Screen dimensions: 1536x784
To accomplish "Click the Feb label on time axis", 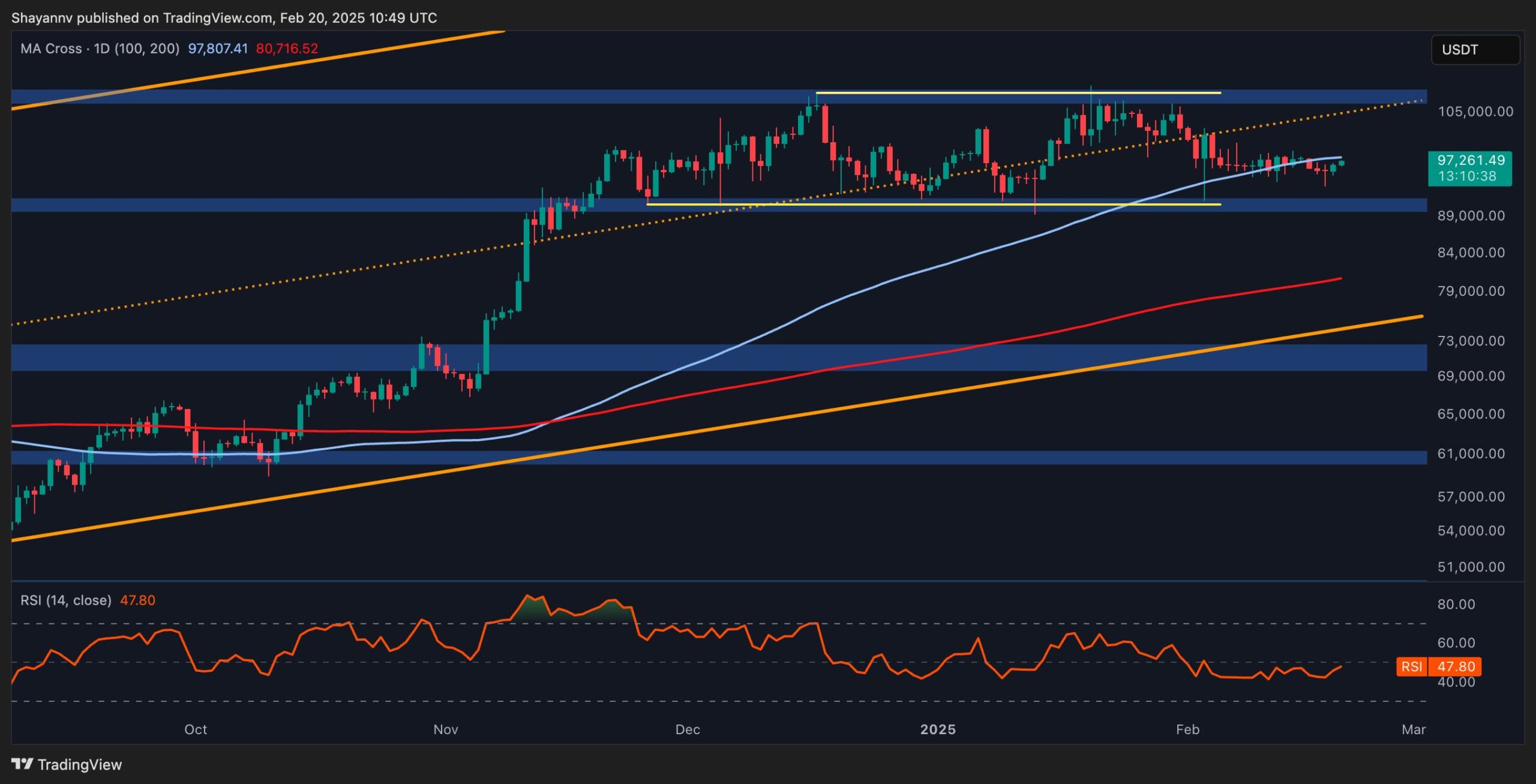I will pos(1187,729).
